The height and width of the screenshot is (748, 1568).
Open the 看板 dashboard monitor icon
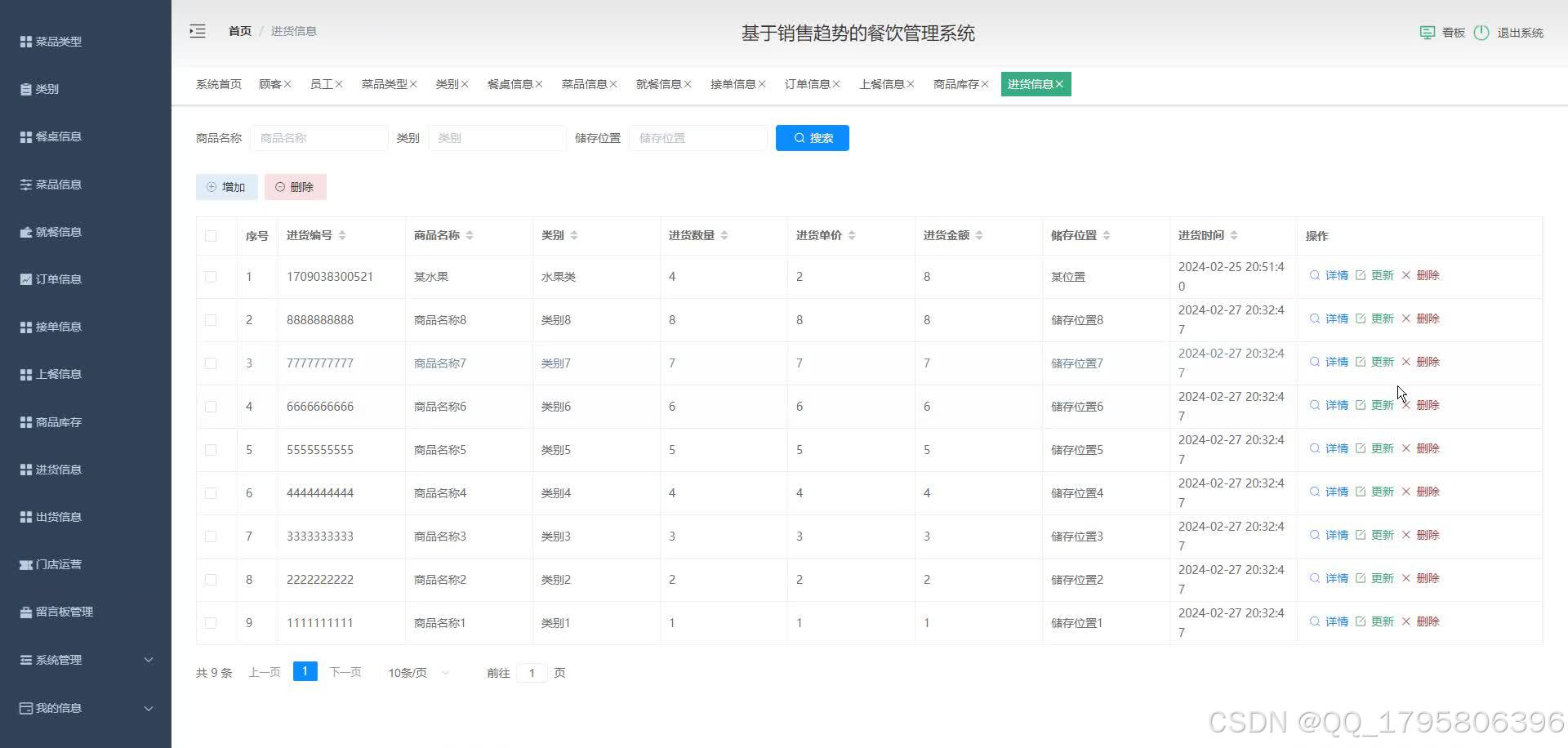(x=1427, y=33)
